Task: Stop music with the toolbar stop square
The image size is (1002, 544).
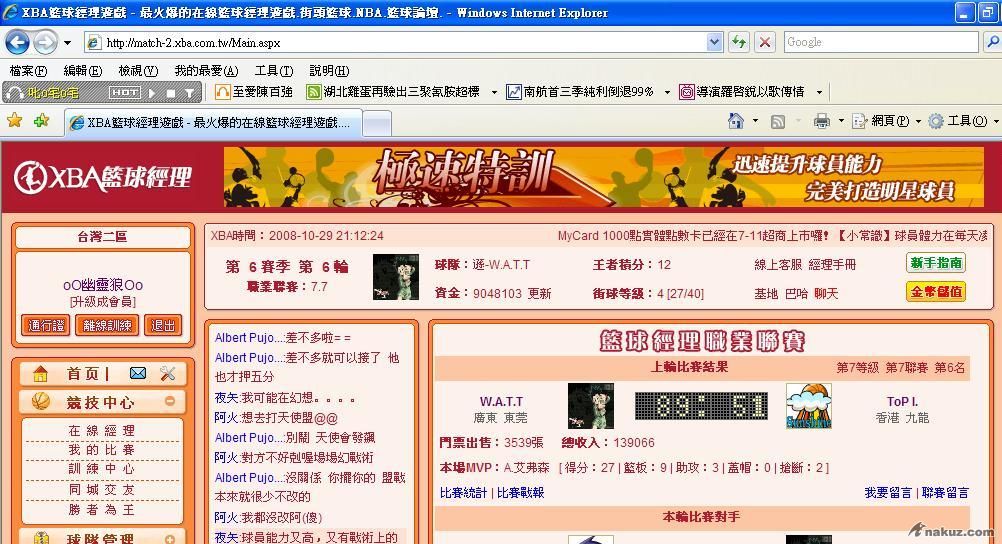Action: coord(171,93)
